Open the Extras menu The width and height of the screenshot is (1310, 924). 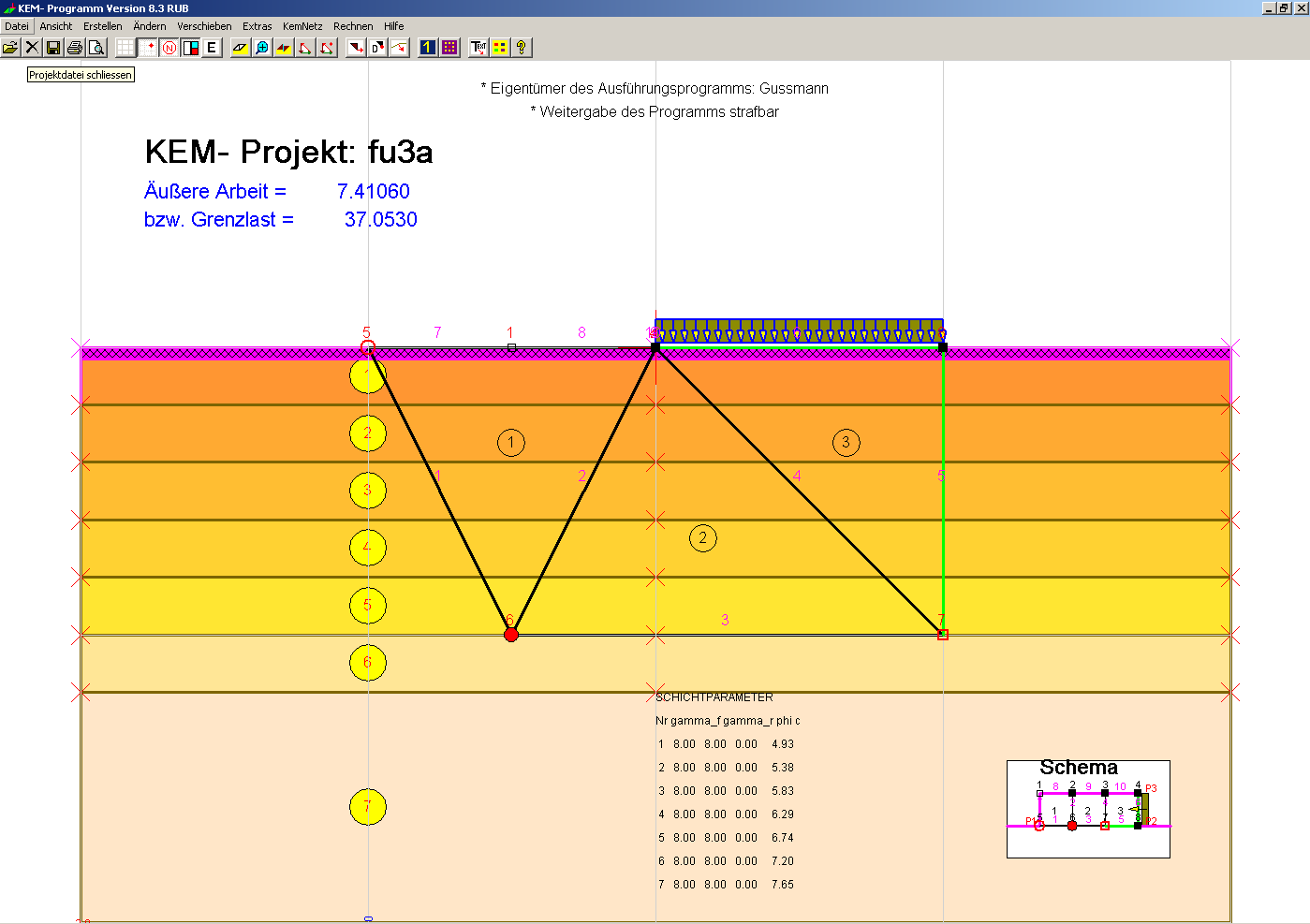[258, 26]
